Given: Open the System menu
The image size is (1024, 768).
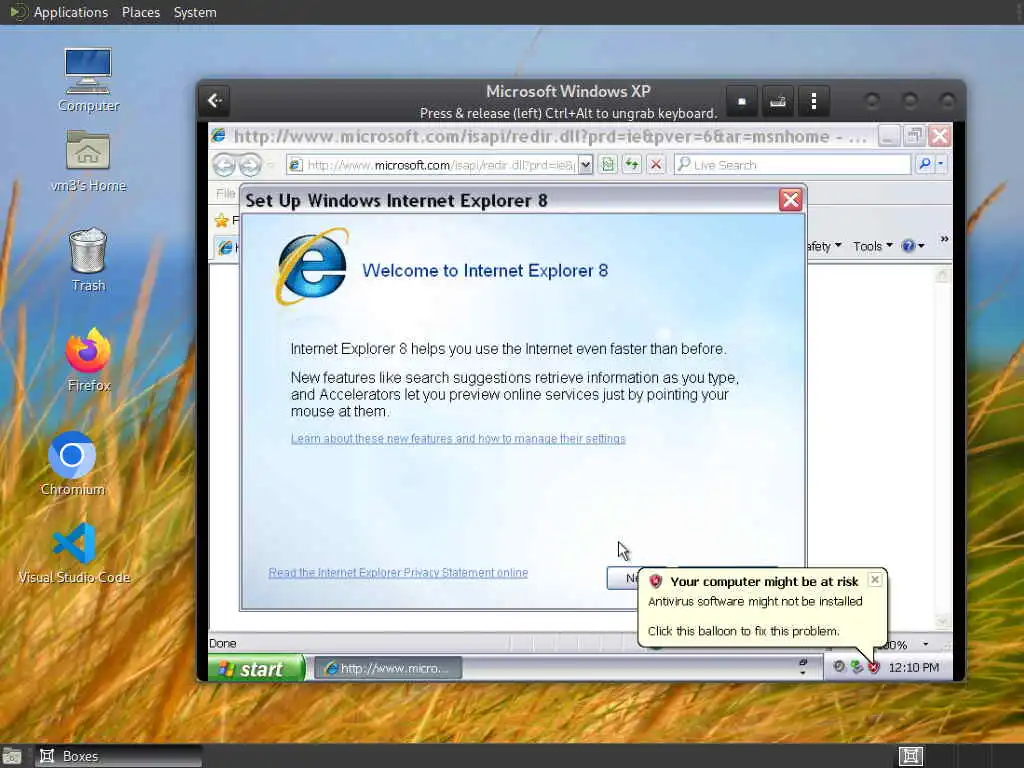Looking at the screenshot, I should click(x=195, y=12).
